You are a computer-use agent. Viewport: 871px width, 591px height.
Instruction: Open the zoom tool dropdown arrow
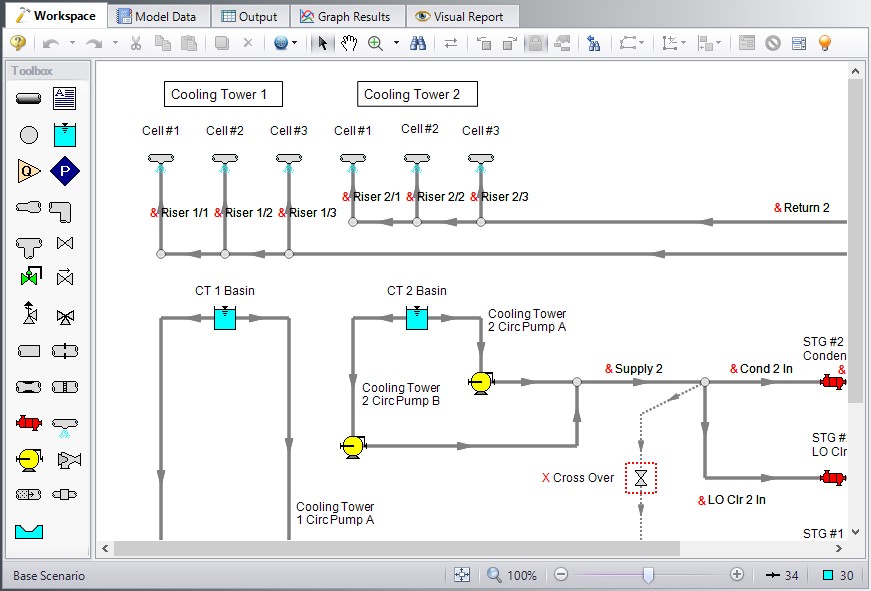[396, 43]
